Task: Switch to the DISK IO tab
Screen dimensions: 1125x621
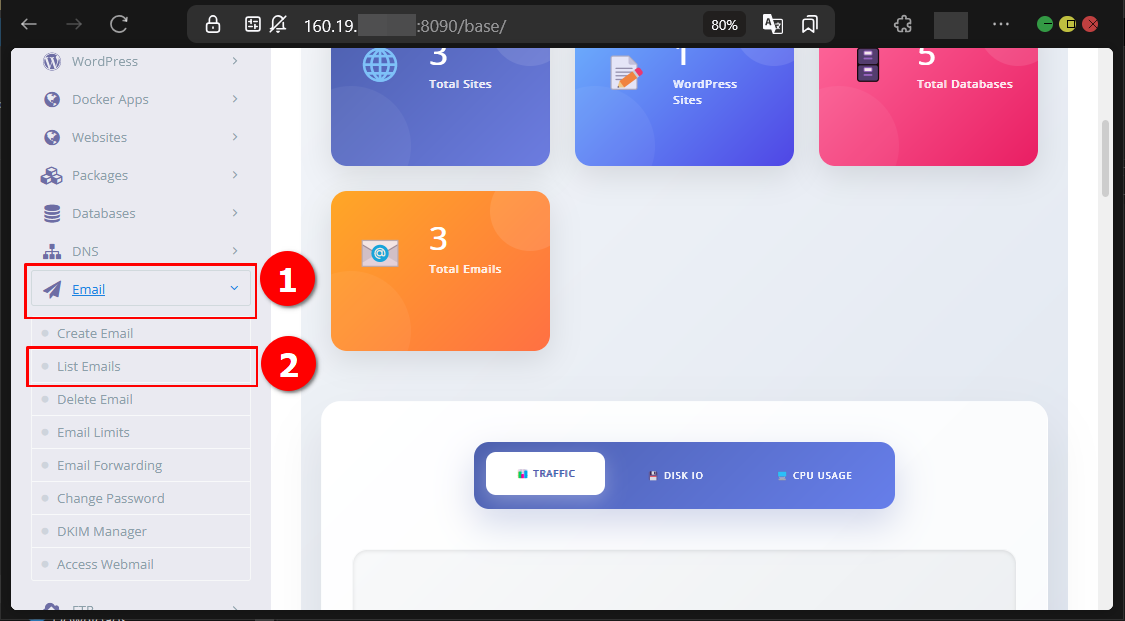Action: tap(676, 475)
